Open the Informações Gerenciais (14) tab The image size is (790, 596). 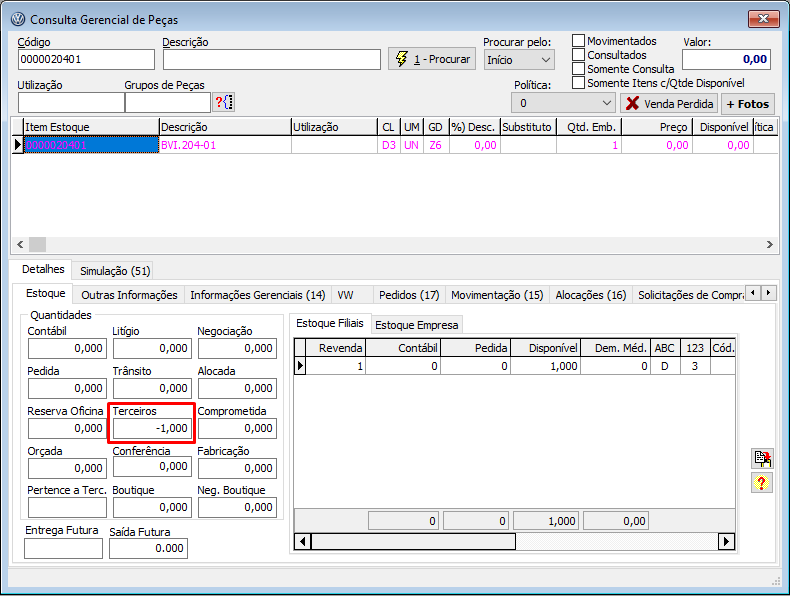[257, 295]
